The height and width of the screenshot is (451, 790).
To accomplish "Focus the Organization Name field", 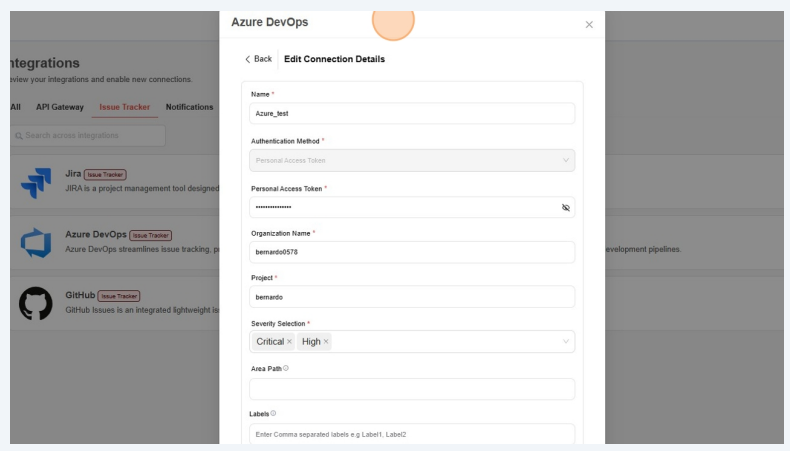I will (x=411, y=252).
